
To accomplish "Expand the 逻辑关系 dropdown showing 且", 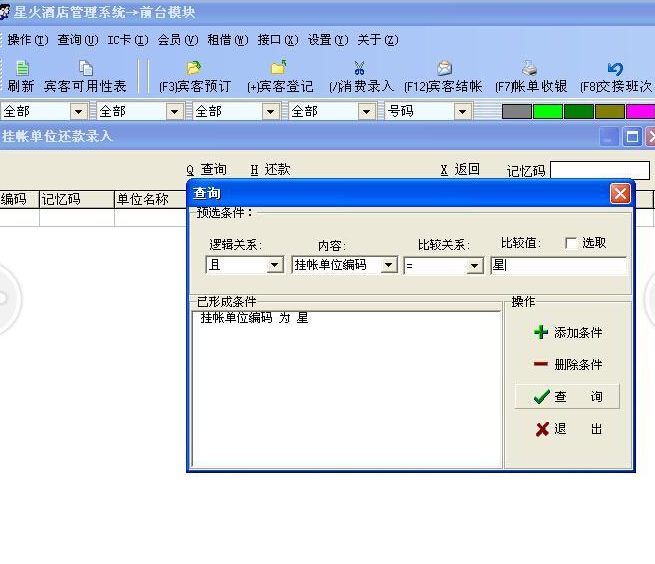I will 275,265.
